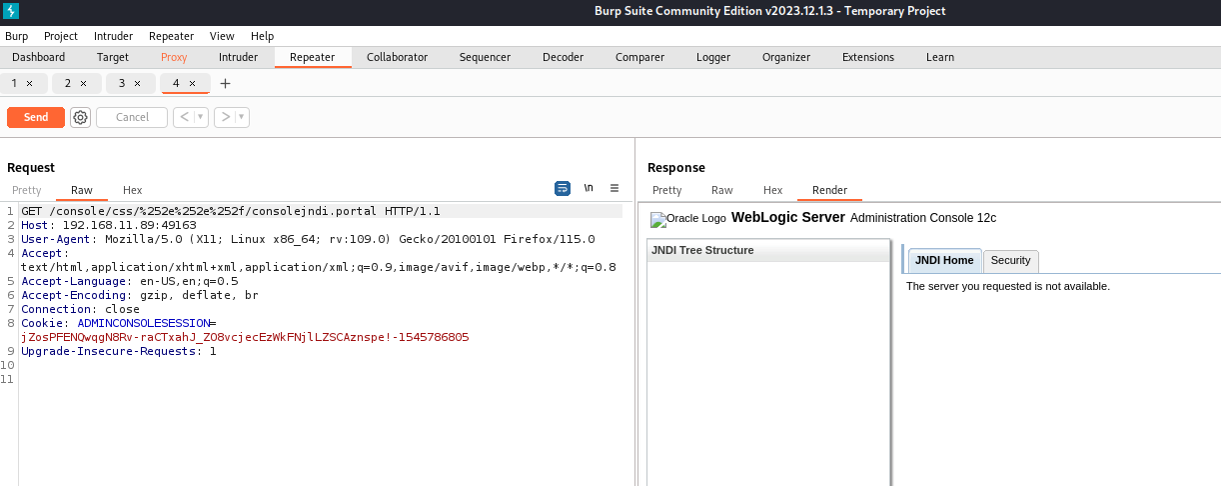Toggle line wrap icon in request
1221x486 pixels.
[x=562, y=188]
